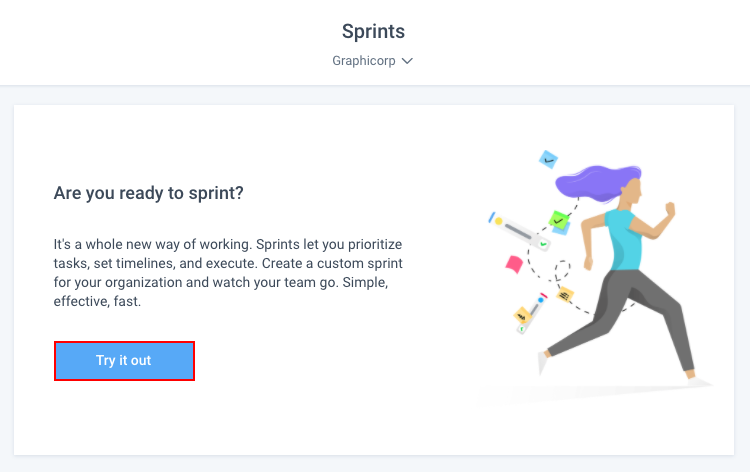
Task: Click the pink sticky note illustration
Action: click(x=514, y=264)
